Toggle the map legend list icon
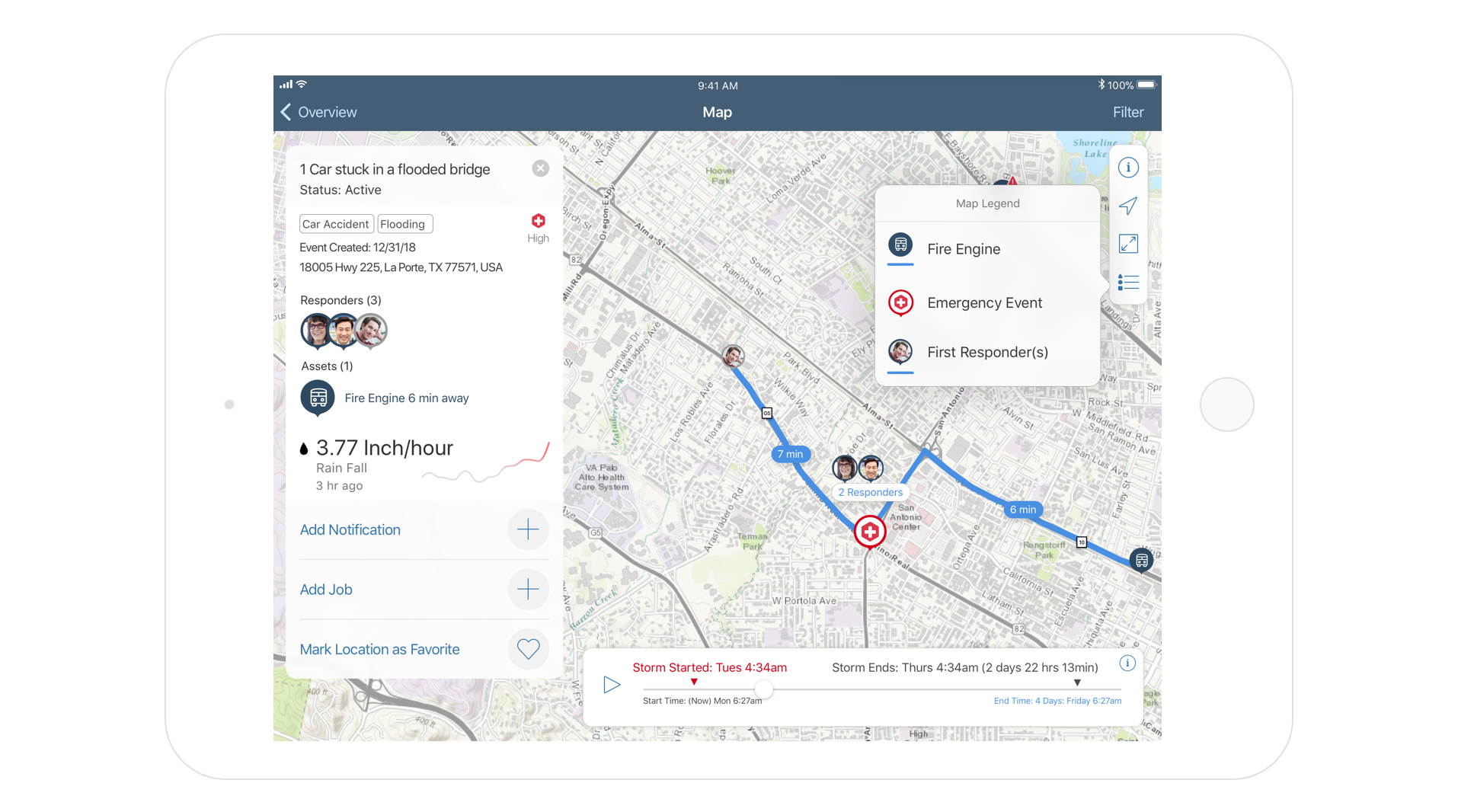 click(1127, 283)
